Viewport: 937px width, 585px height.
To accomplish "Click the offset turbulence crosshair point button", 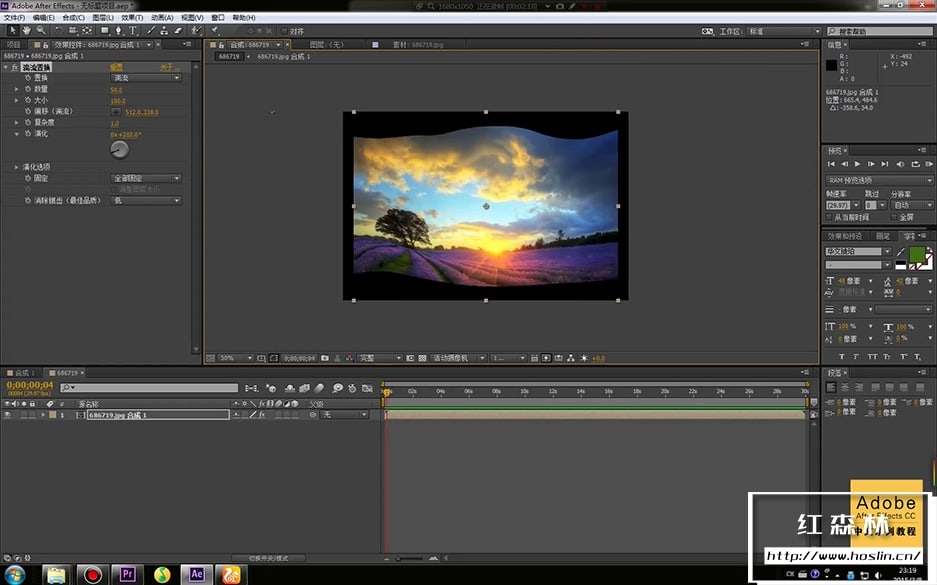I will [x=116, y=112].
